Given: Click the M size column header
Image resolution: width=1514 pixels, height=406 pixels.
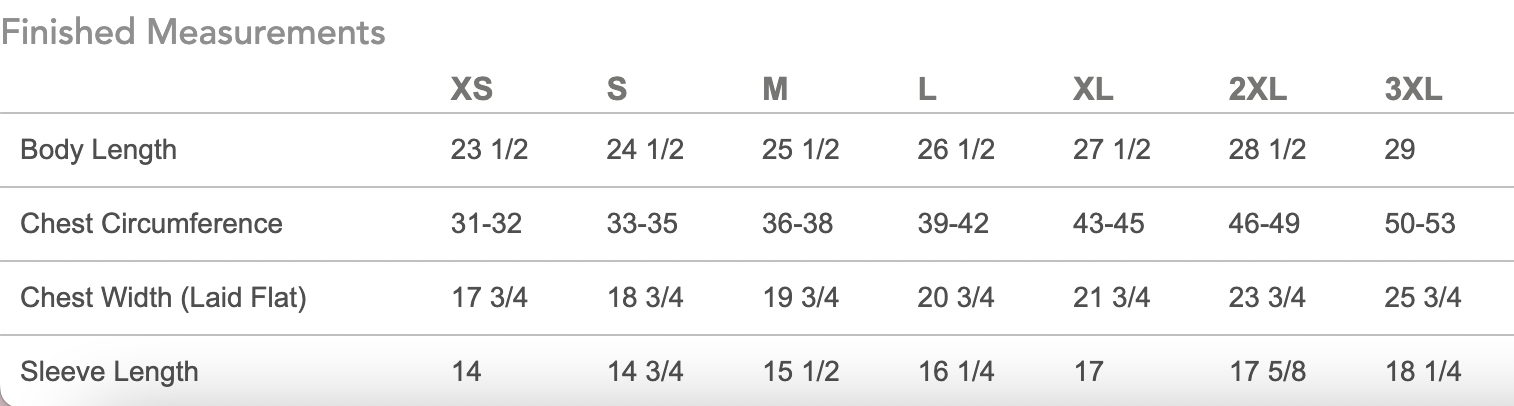Looking at the screenshot, I should point(775,90).
